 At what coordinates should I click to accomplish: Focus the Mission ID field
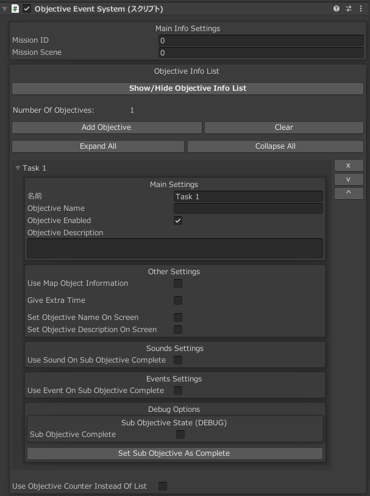click(x=261, y=40)
